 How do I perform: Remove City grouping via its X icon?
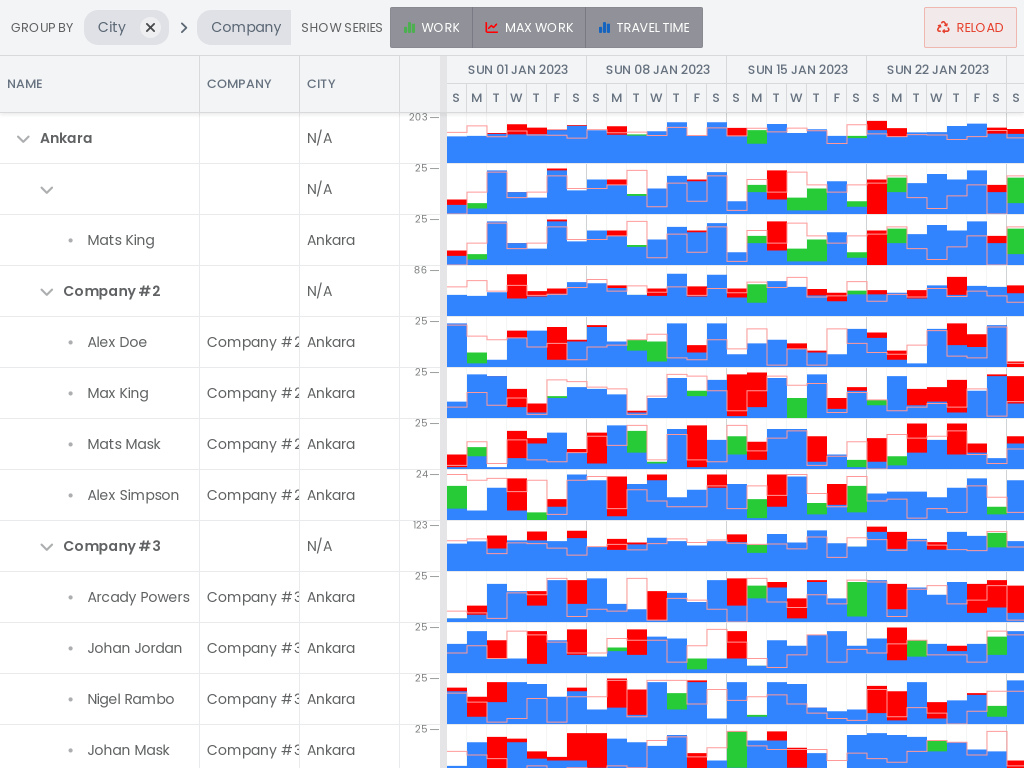151,27
